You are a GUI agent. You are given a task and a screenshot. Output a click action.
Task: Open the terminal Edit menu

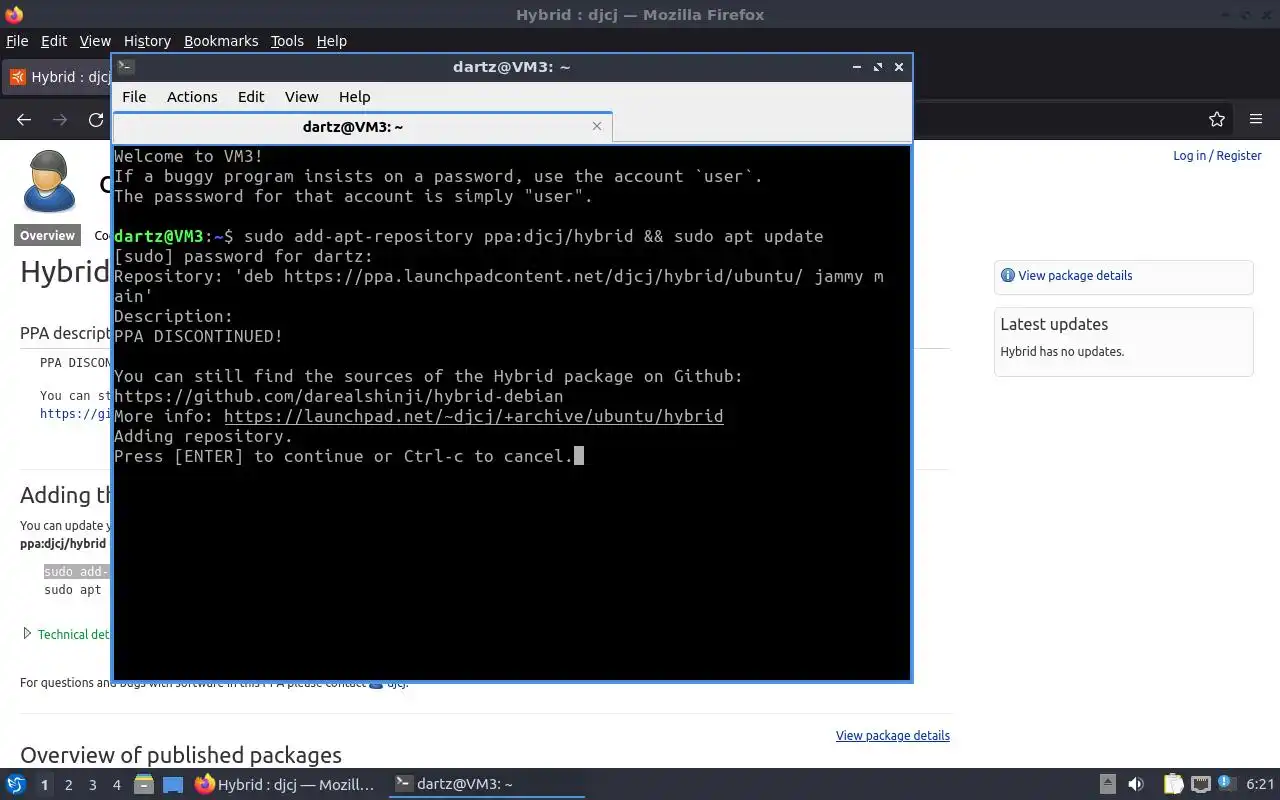point(251,97)
